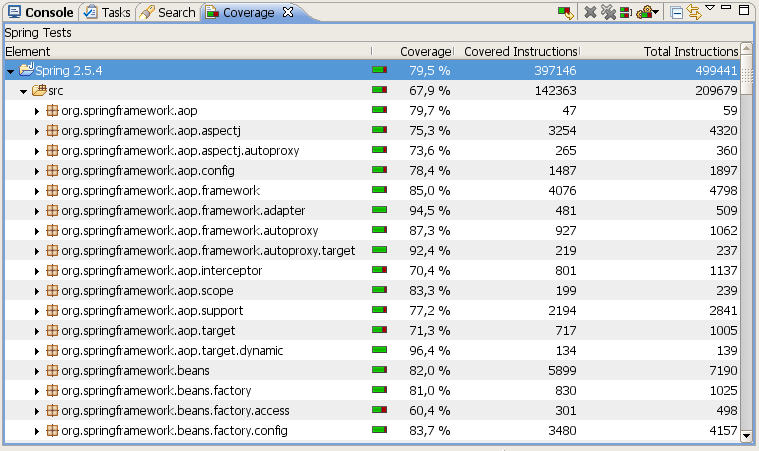Expand org.springframework.aop.config package

coord(37,171)
